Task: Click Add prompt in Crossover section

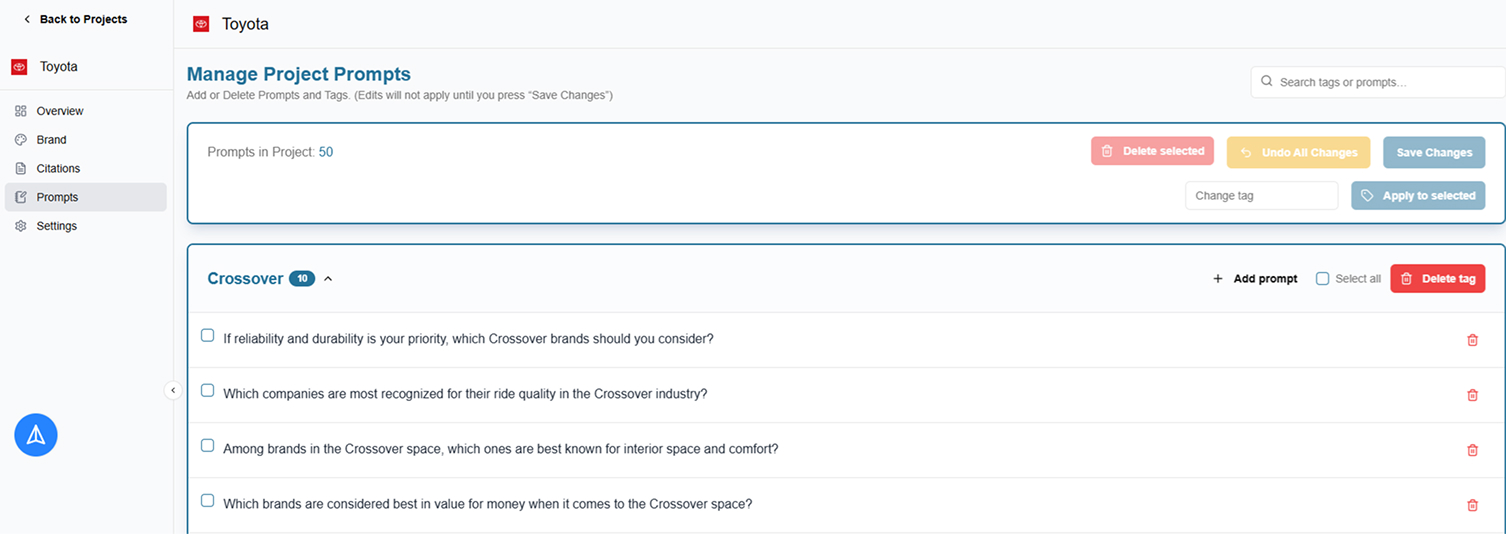Action: (x=1255, y=278)
